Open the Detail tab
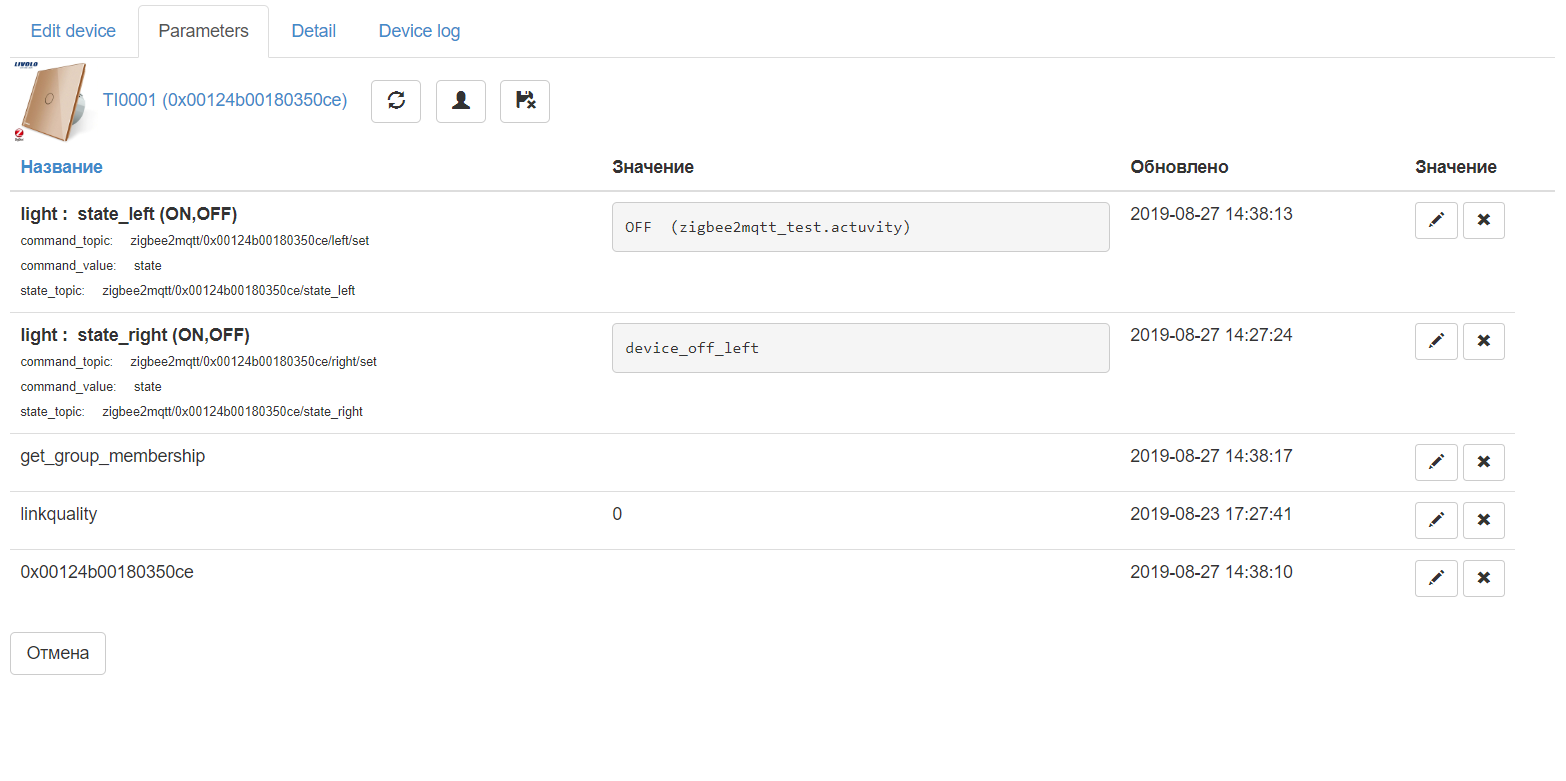This screenshot has height=781, width=1566. (x=313, y=31)
